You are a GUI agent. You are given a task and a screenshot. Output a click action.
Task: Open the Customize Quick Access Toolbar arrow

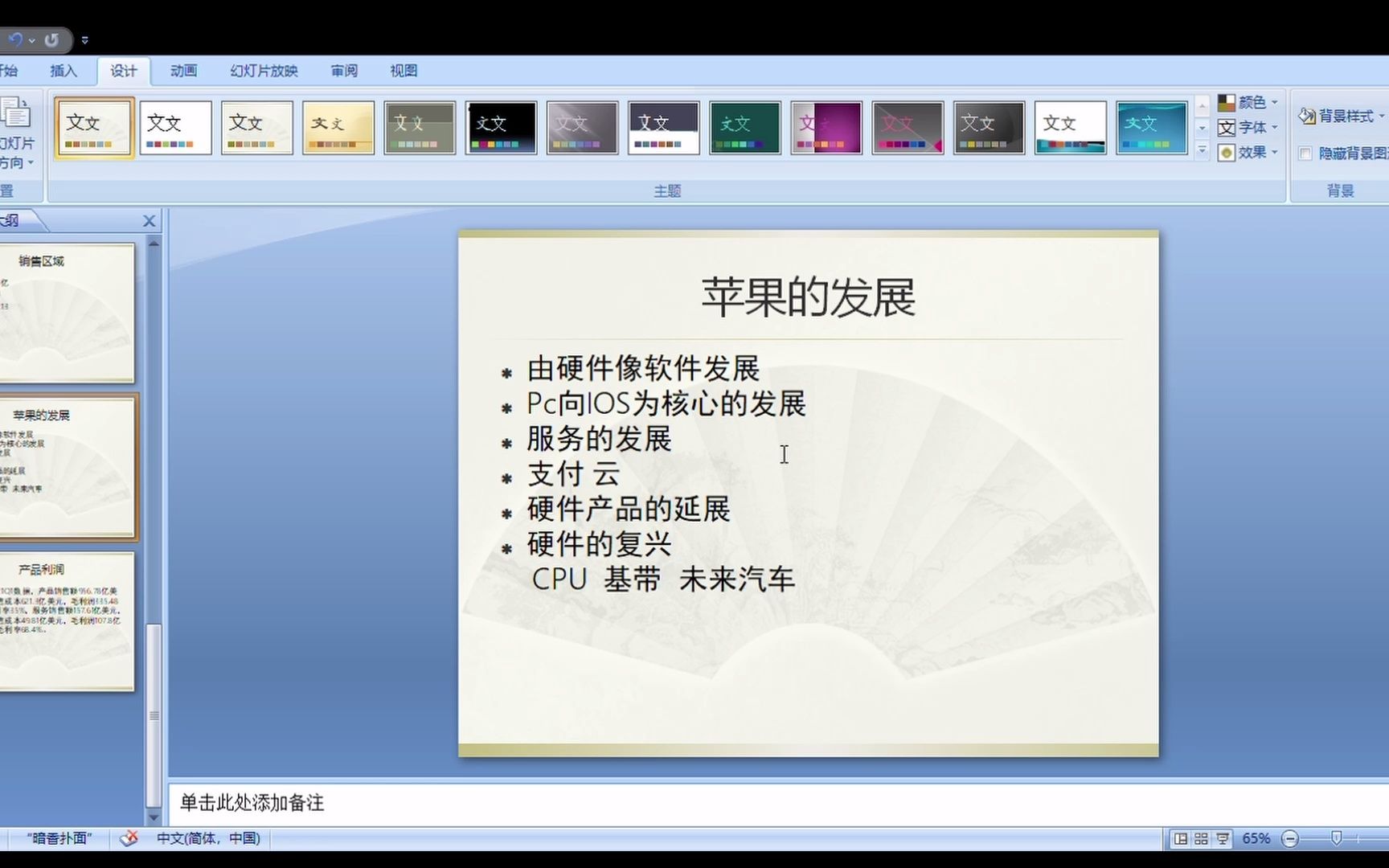tap(85, 39)
